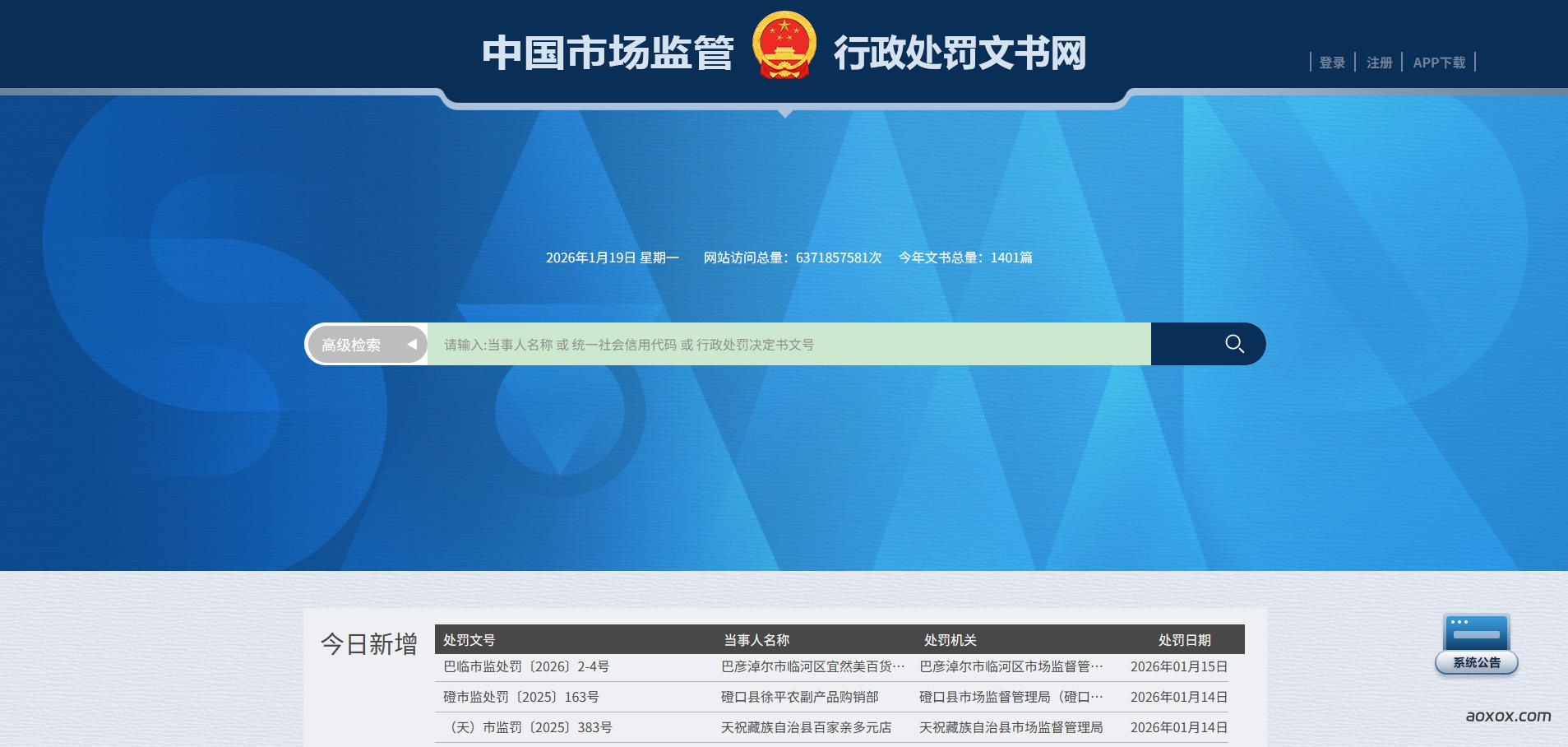Expand the 高级检索 advanced search arrow
The height and width of the screenshot is (747, 1568).
coord(412,345)
